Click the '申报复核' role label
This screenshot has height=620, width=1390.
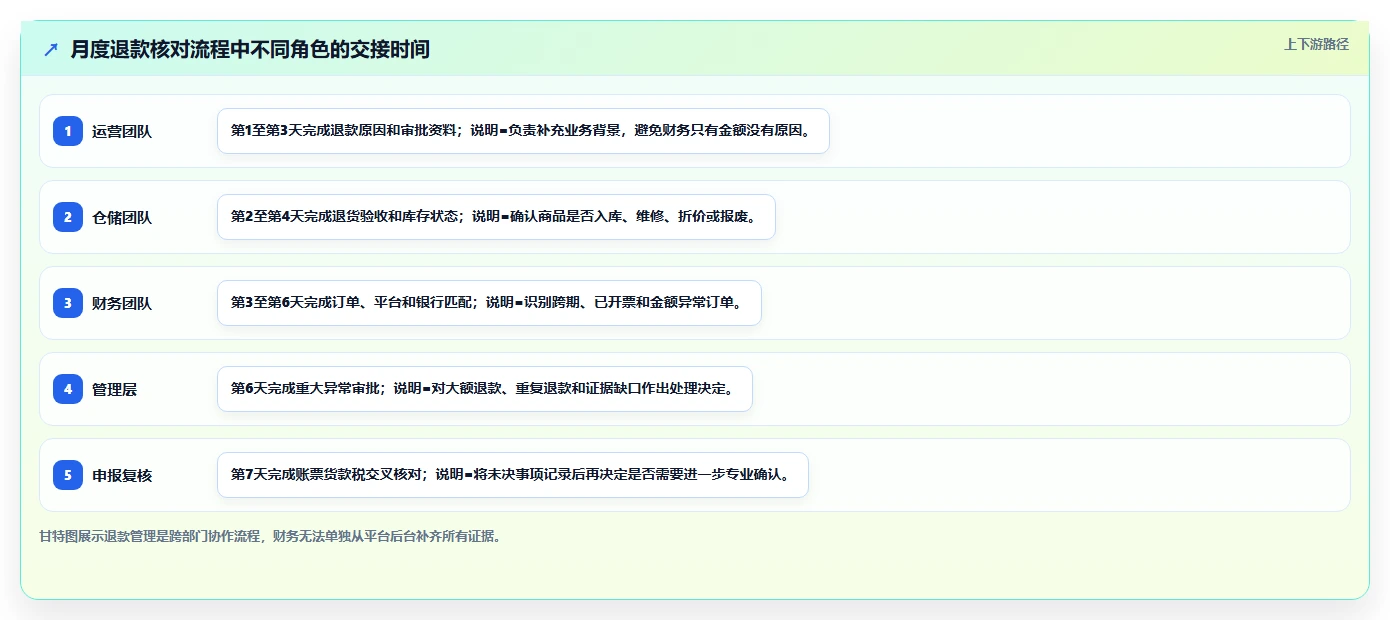(122, 475)
